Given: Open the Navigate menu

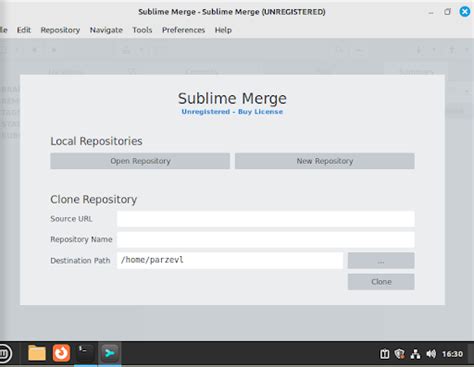Looking at the screenshot, I should click(106, 30).
